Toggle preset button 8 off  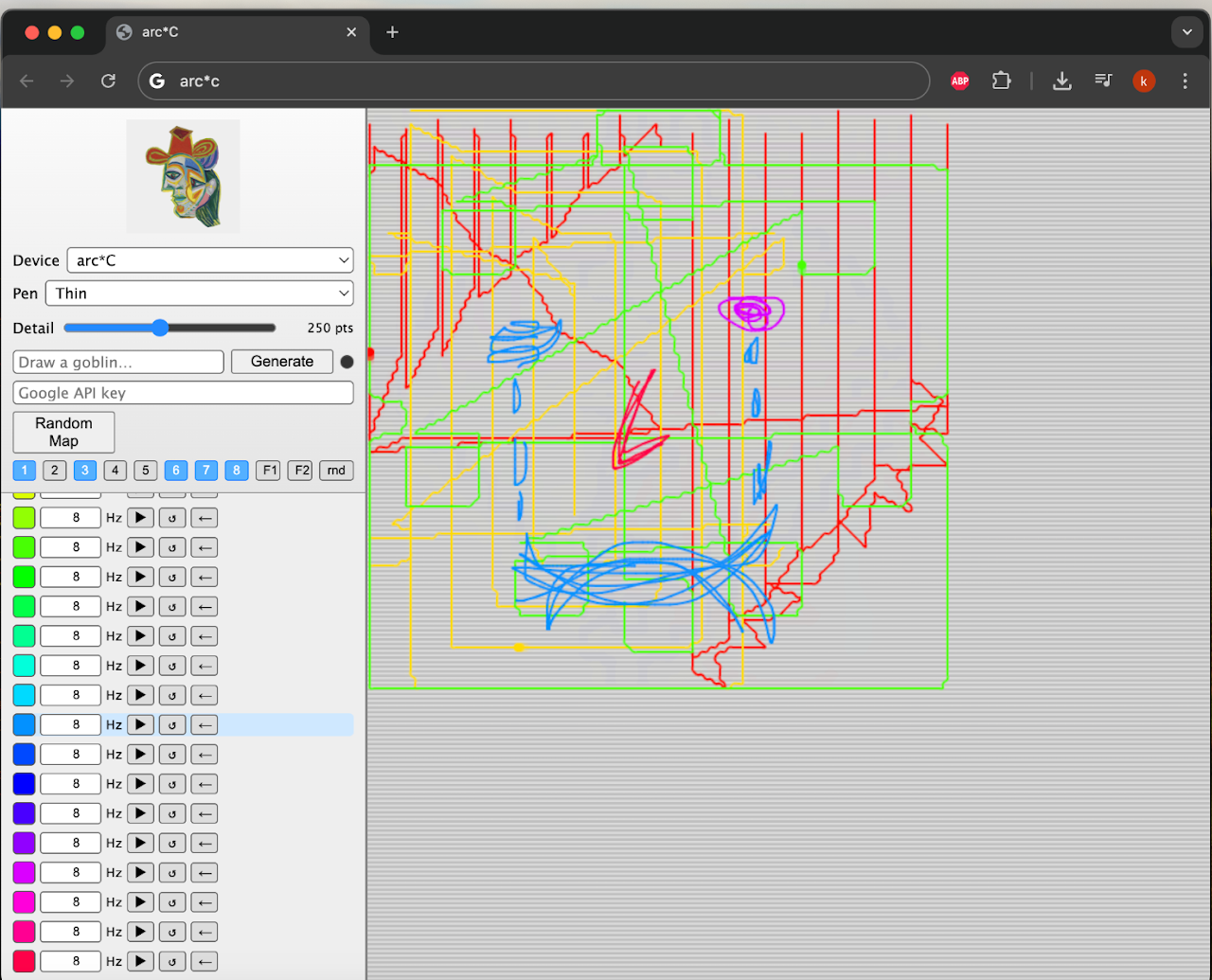[237, 471]
